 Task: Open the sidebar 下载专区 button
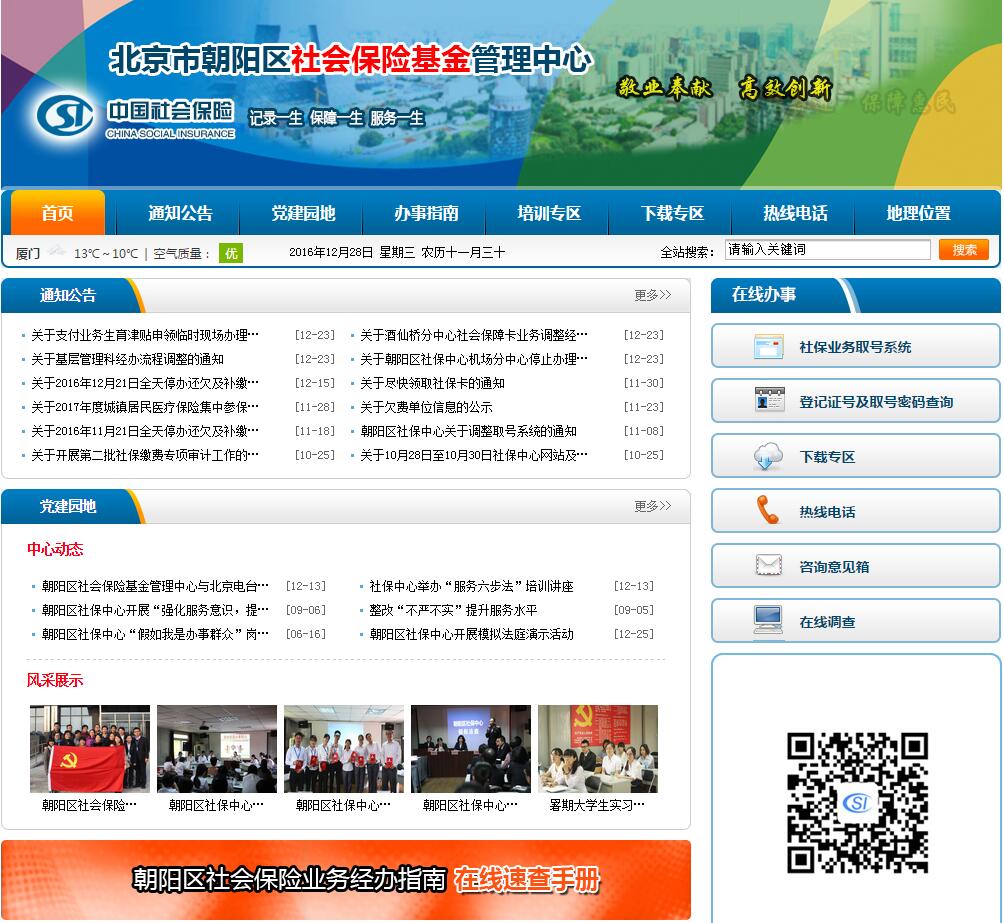[x=855, y=456]
